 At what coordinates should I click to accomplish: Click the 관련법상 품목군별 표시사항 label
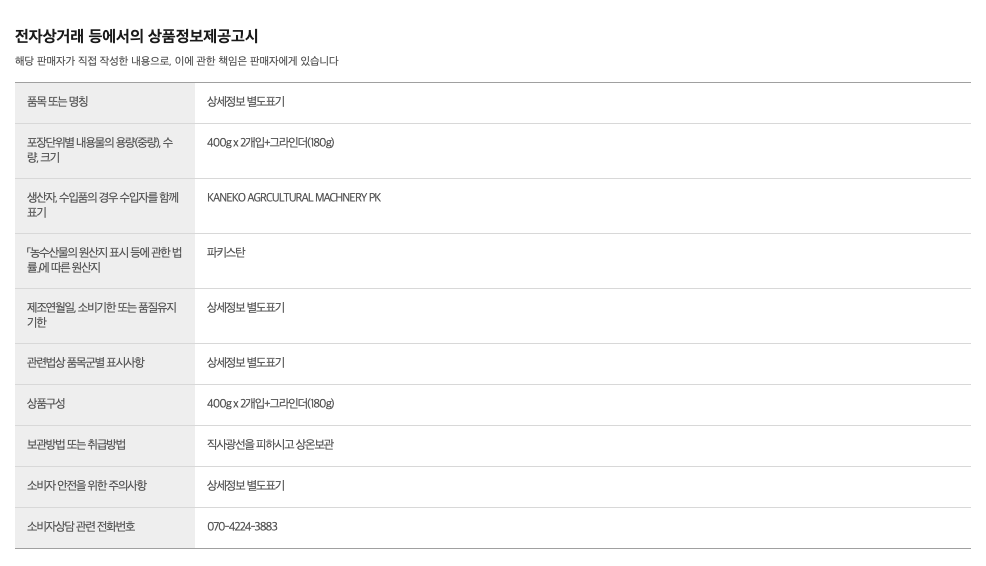pyautogui.click(x=86, y=363)
